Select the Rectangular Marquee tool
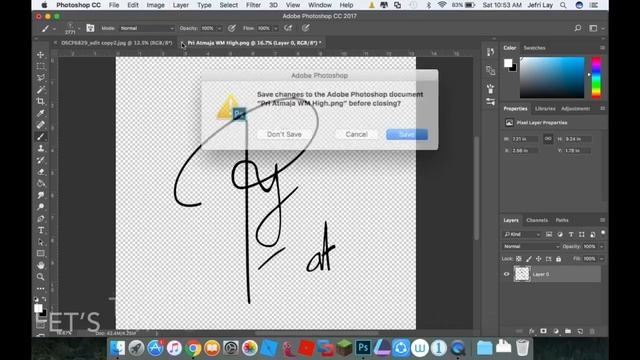640x360 pixels. (x=40, y=66)
